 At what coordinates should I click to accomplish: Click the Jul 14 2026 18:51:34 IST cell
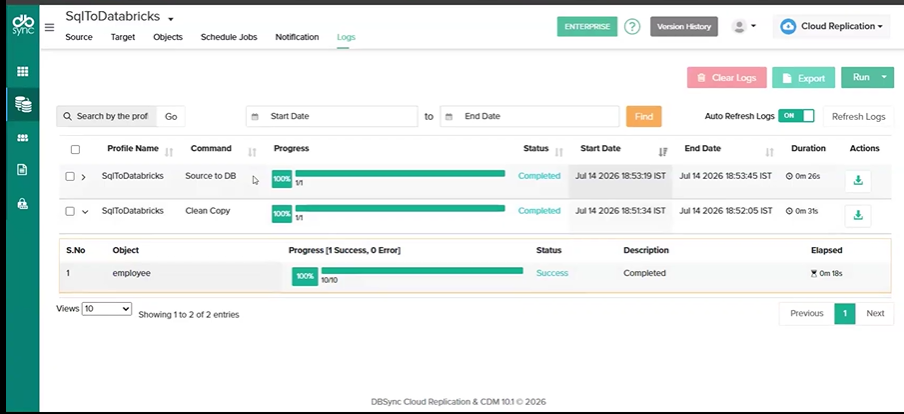(620, 211)
